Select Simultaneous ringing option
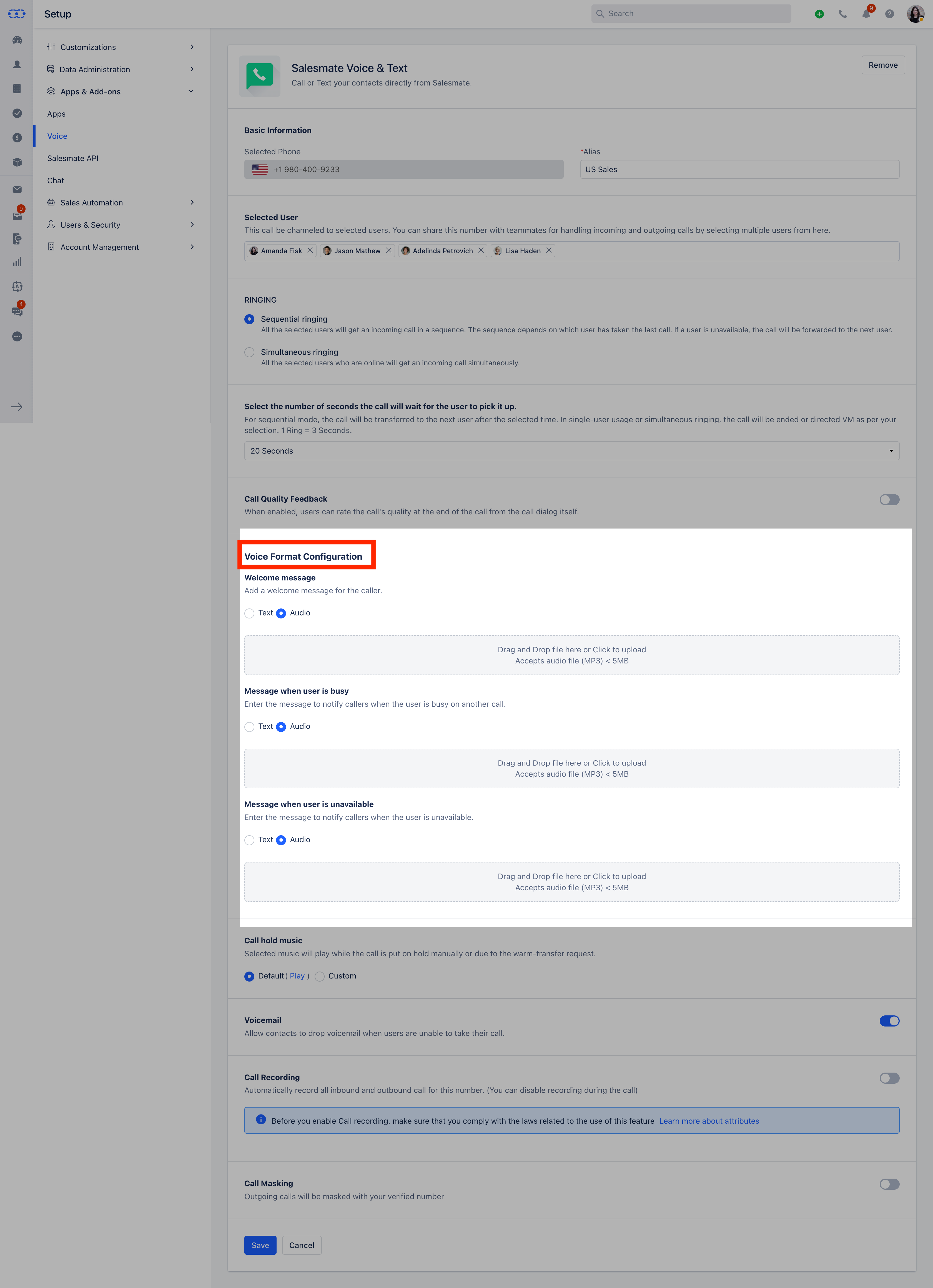This screenshot has width=933, height=1288. pyautogui.click(x=249, y=352)
